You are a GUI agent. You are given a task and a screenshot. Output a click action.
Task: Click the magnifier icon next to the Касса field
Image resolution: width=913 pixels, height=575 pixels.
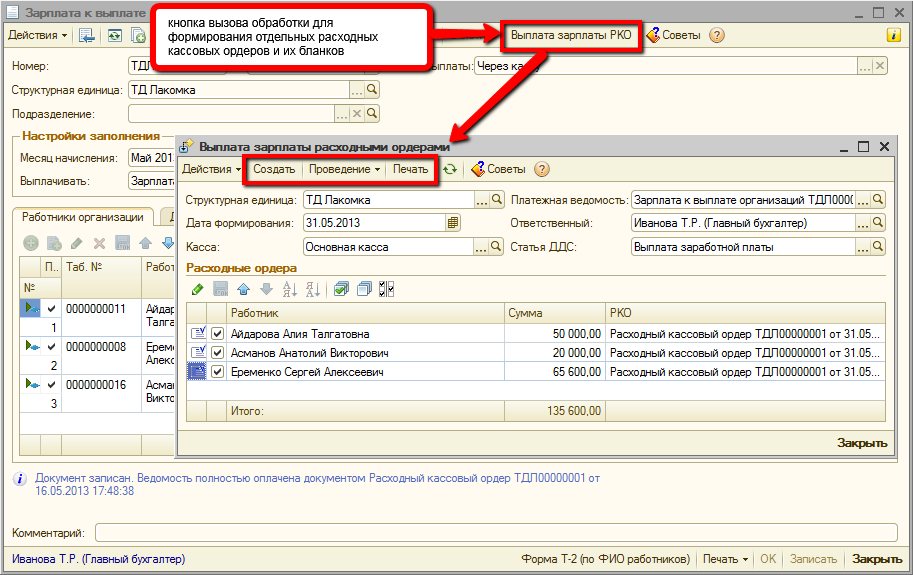tap(497, 246)
